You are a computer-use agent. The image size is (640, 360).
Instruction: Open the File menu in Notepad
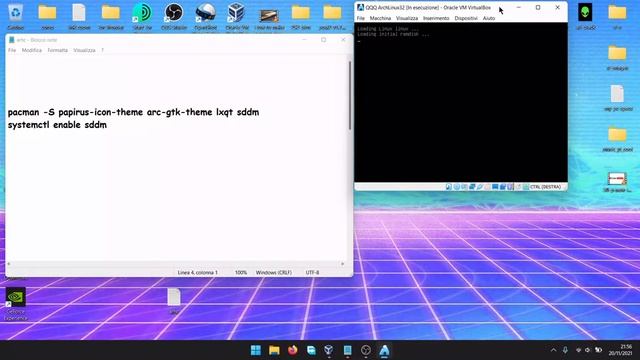click(12, 50)
